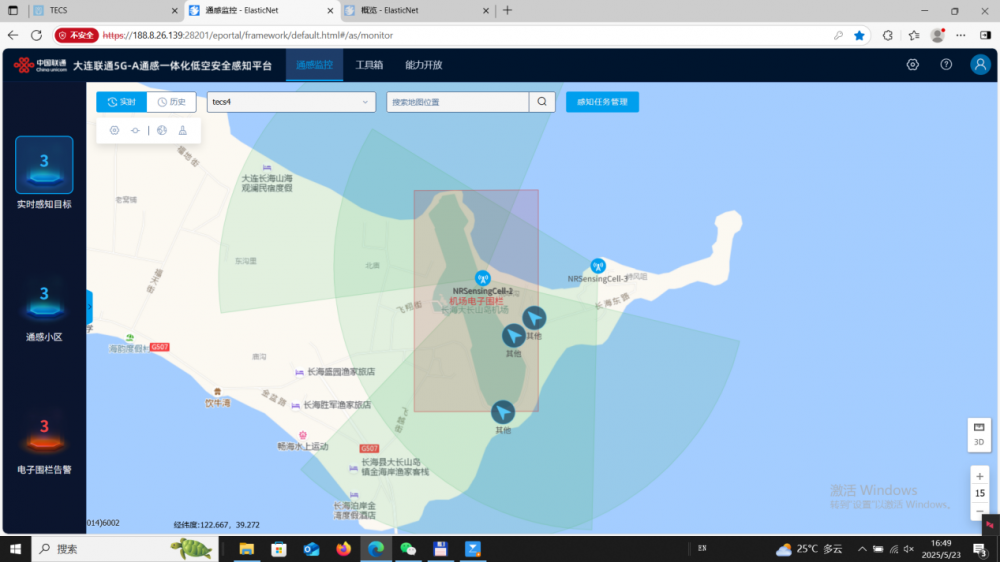The height and width of the screenshot is (562, 1000).
Task: Zoom in the map with plus button
Action: click(980, 476)
